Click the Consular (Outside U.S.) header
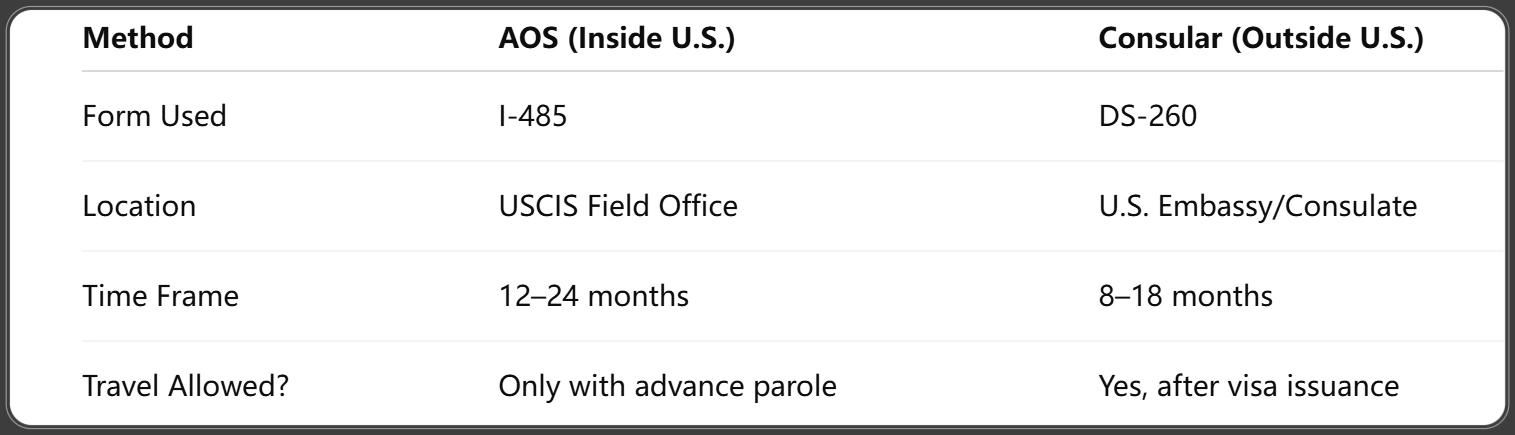 pos(1261,40)
